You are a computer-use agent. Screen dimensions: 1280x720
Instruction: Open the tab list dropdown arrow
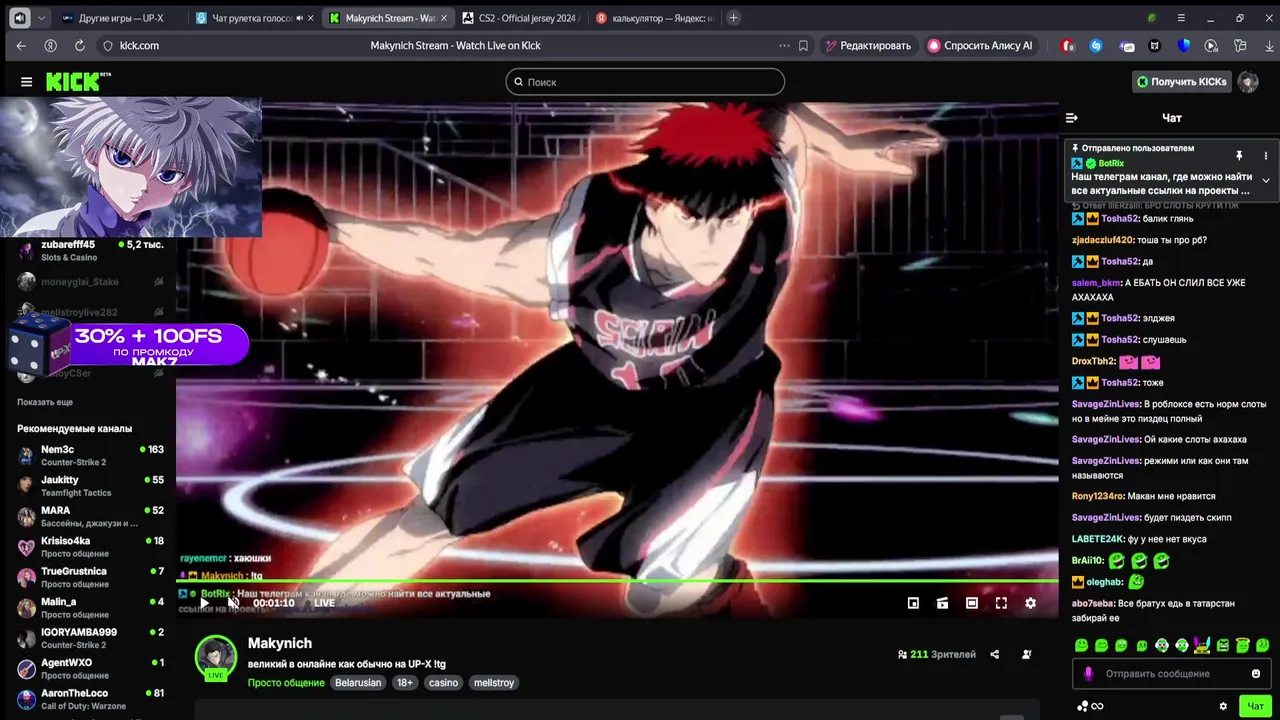tap(41, 18)
